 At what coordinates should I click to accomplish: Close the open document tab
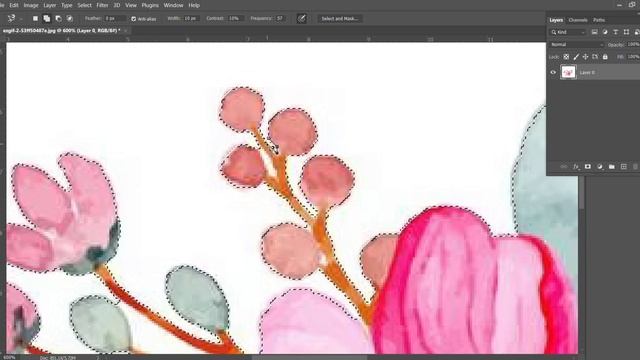[x=126, y=31]
